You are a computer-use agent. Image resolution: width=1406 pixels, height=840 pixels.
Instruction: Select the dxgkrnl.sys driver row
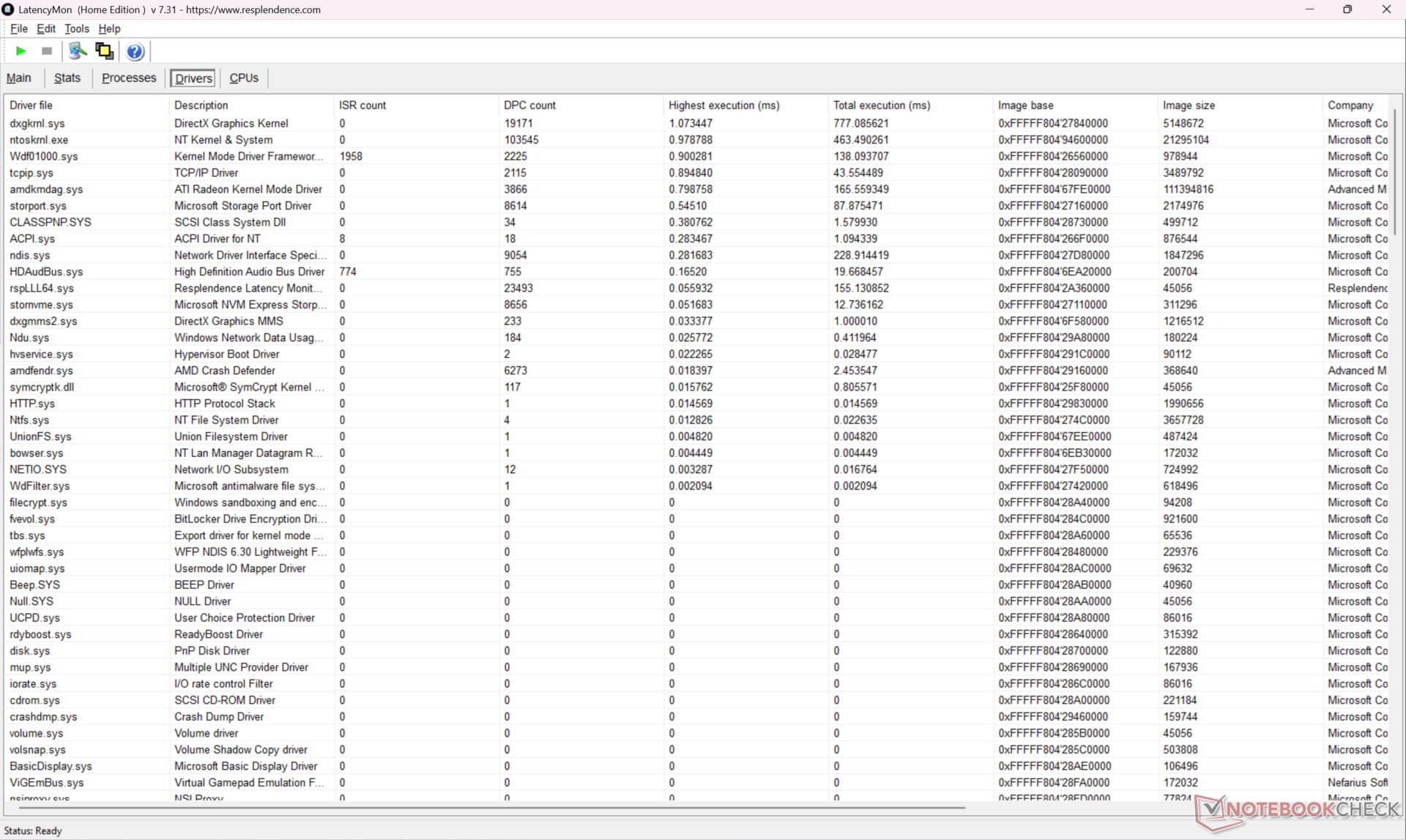pos(37,123)
